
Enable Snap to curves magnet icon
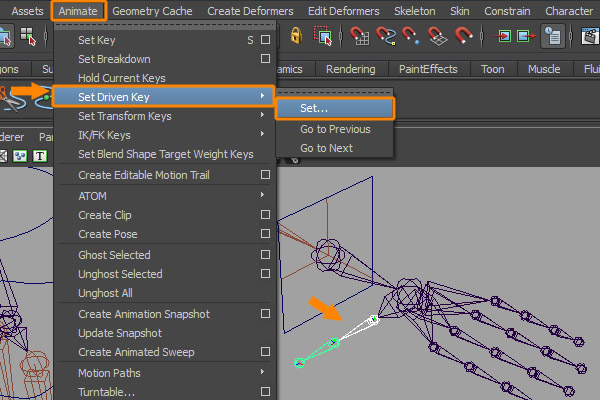385,37
